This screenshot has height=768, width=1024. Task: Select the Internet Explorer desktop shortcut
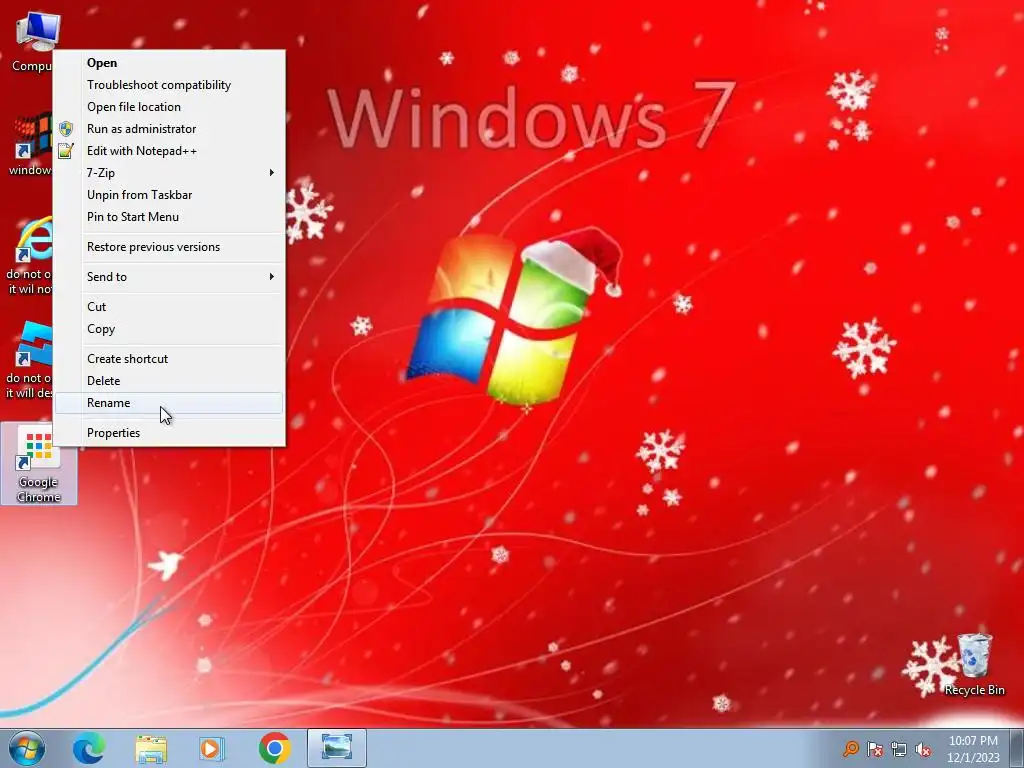[x=29, y=256]
